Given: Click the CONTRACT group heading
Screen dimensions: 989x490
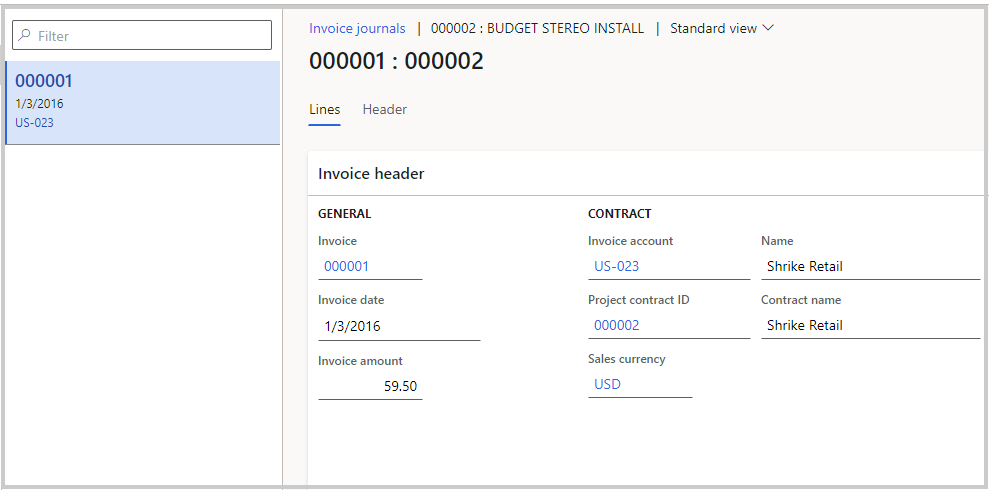Looking at the screenshot, I should pyautogui.click(x=619, y=214).
